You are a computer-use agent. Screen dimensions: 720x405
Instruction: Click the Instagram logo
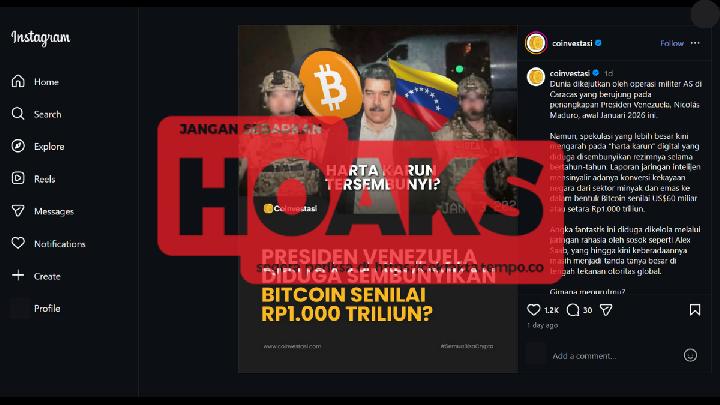coord(41,38)
